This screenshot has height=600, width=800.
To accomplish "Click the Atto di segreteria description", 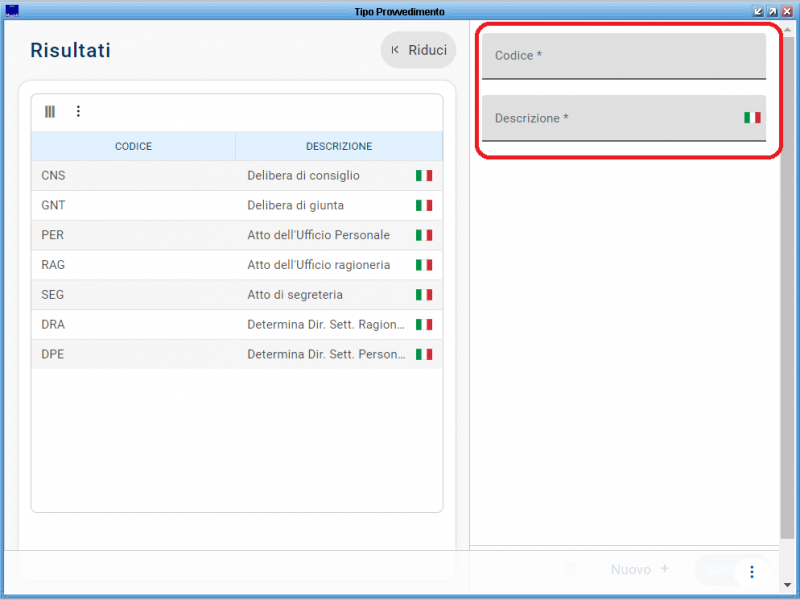I will pos(295,295).
